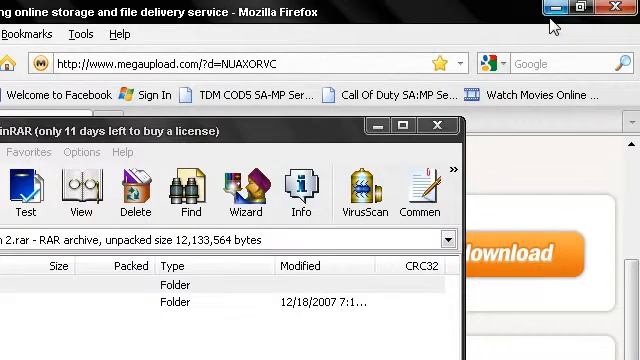The image size is (640, 360).
Task: Open WinRAR Options menu
Action: (82, 152)
